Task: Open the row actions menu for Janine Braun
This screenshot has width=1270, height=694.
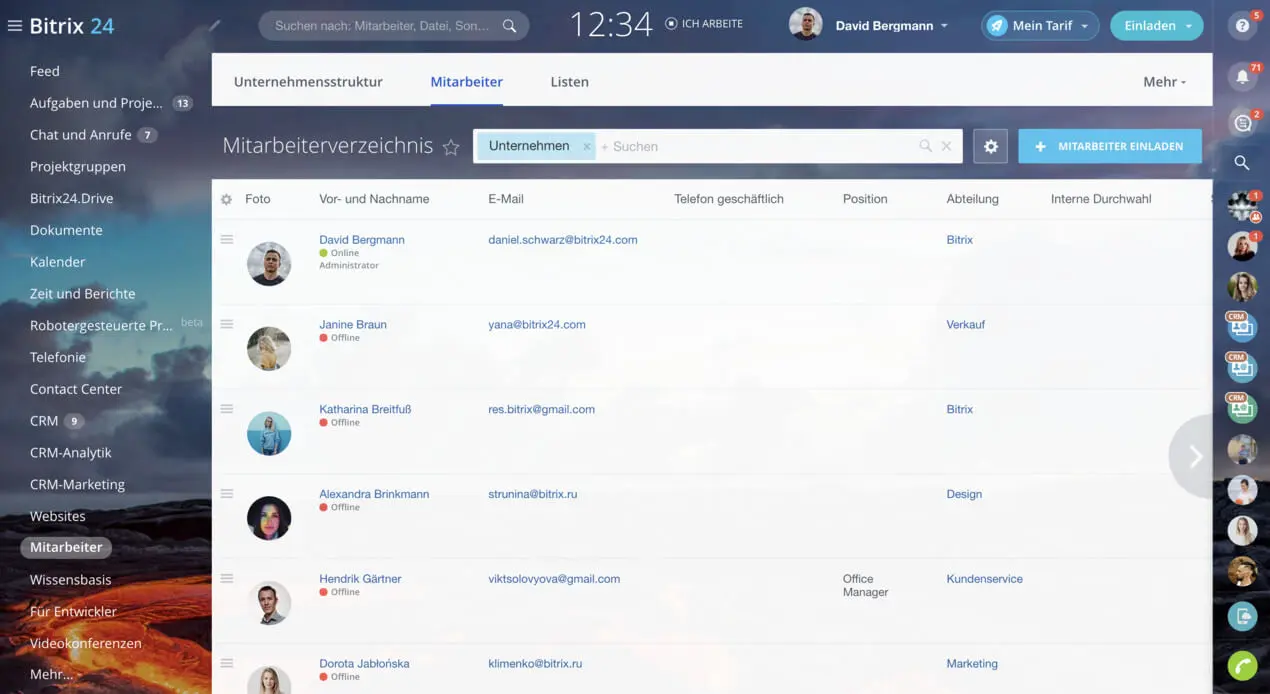Action: pyautogui.click(x=227, y=324)
